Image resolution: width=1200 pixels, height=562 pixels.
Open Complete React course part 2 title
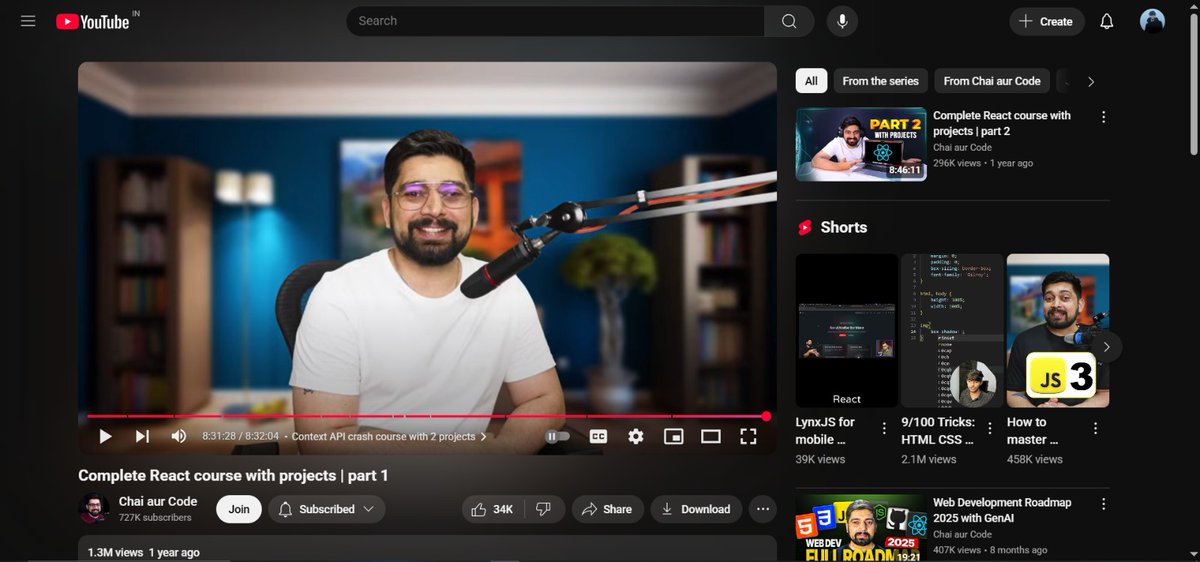(x=1002, y=123)
